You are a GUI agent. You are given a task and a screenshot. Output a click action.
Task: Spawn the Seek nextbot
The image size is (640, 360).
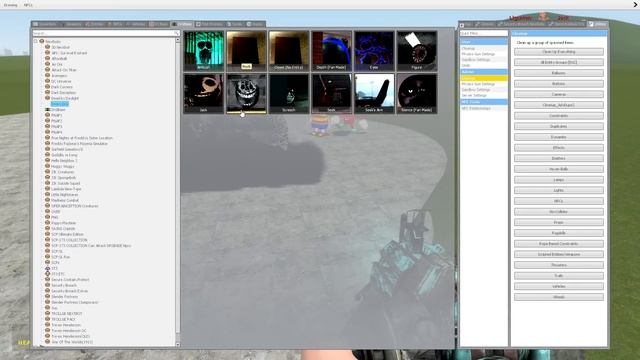point(331,93)
